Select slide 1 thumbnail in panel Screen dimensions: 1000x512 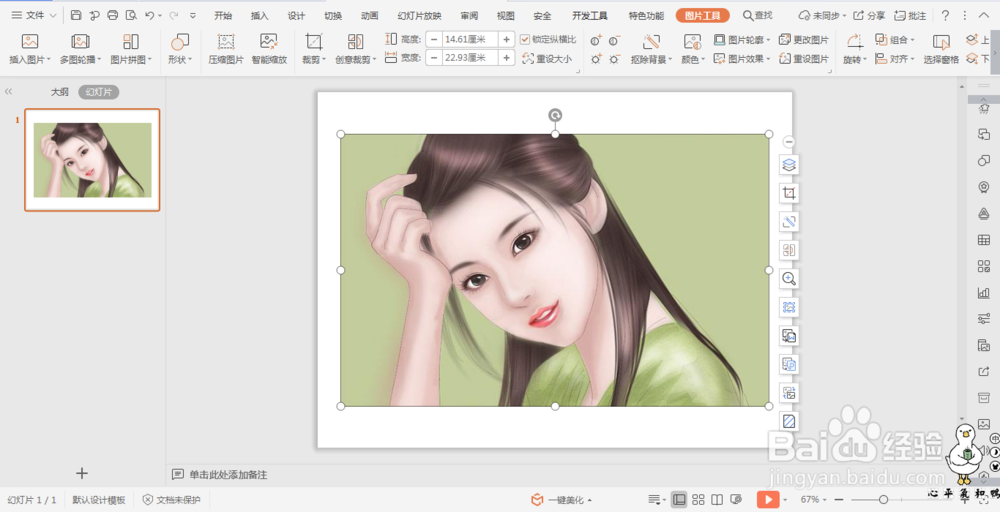coord(92,160)
